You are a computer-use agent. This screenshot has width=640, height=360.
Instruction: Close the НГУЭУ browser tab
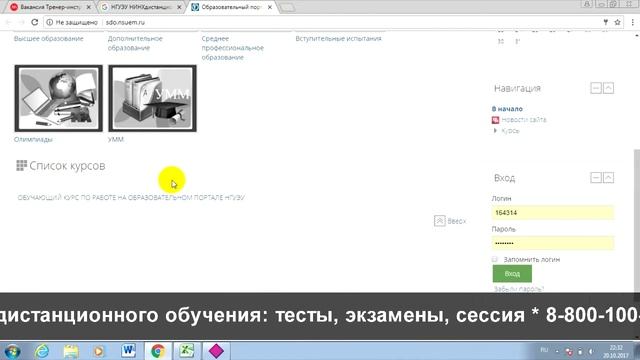(x=179, y=7)
